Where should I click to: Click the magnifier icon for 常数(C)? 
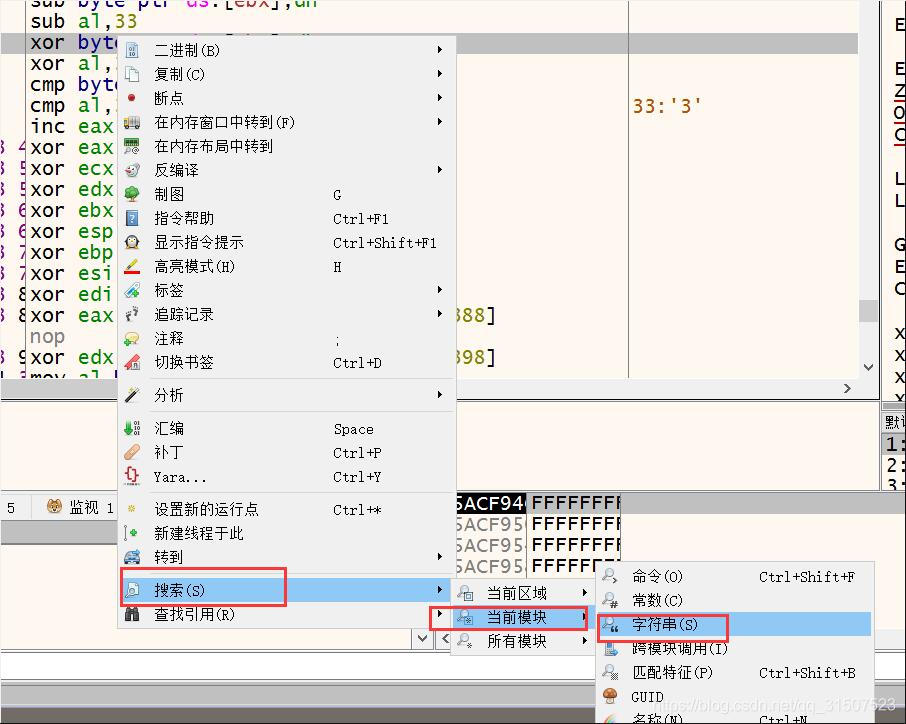click(x=611, y=600)
